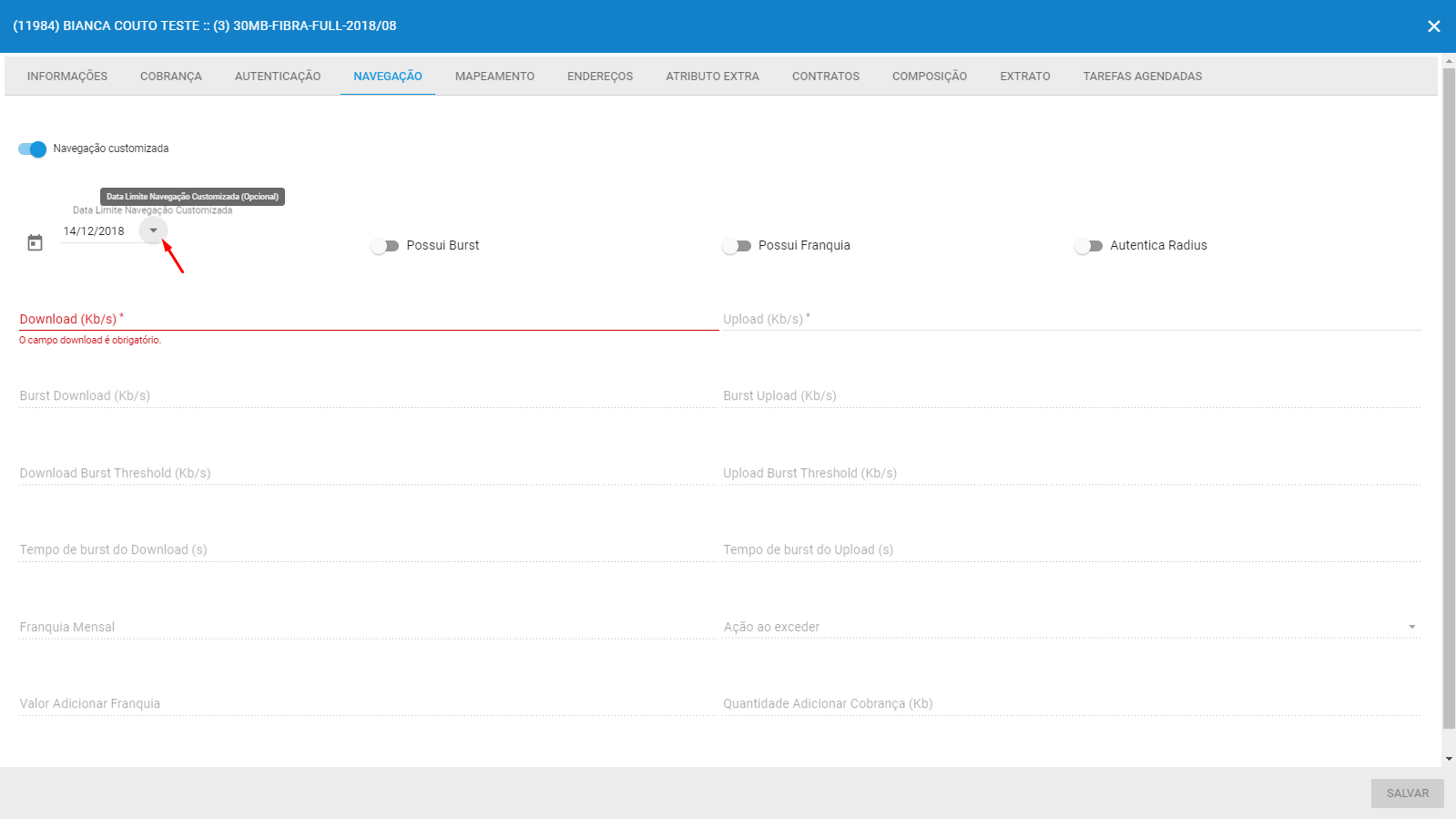The image size is (1456, 819).
Task: Toggle Navegação customizada switch
Action: [x=32, y=148]
